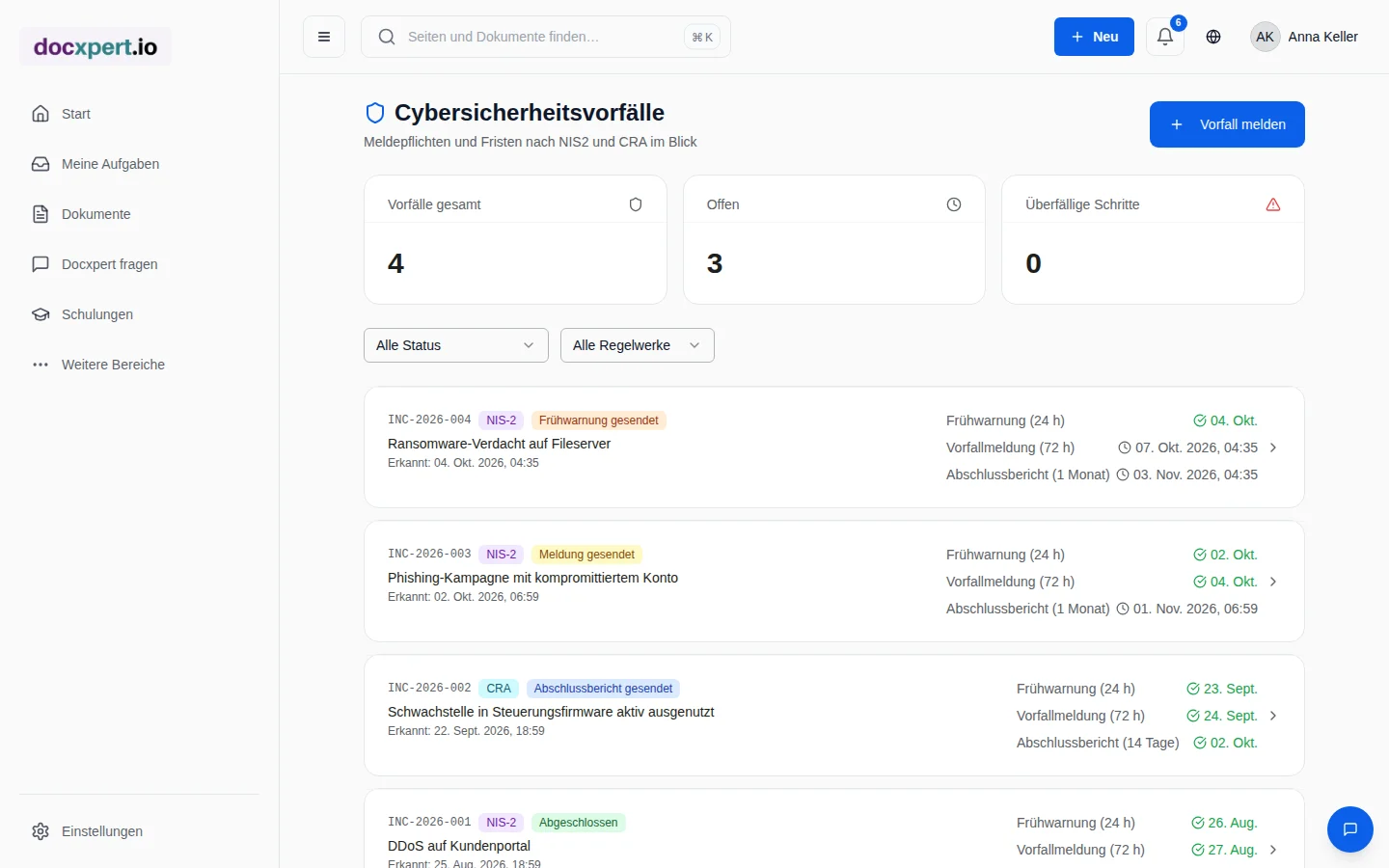Expand INC-2026-001 via its chevron
This screenshot has height=868, width=1389.
(1273, 850)
